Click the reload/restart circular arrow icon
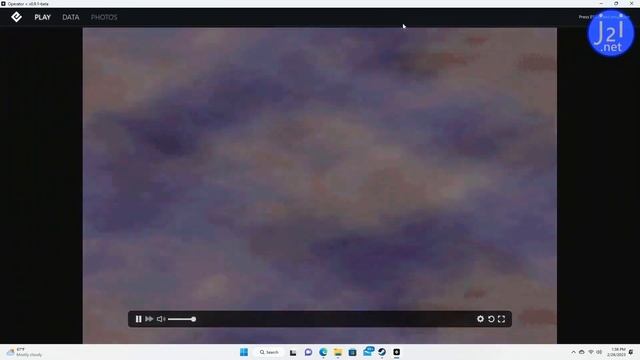 click(x=491, y=319)
